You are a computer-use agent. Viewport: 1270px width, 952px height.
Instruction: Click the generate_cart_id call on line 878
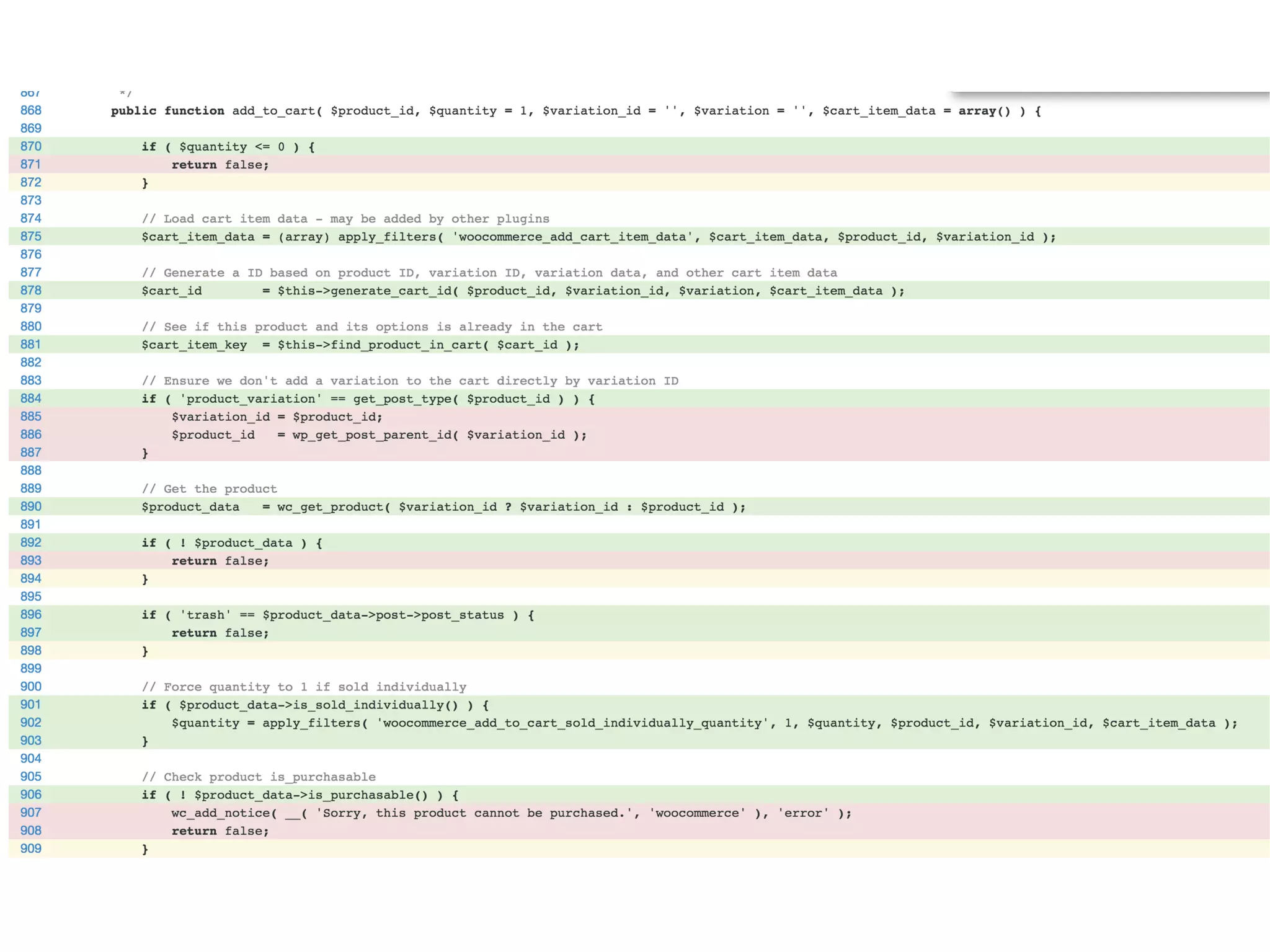pyautogui.click(x=391, y=291)
